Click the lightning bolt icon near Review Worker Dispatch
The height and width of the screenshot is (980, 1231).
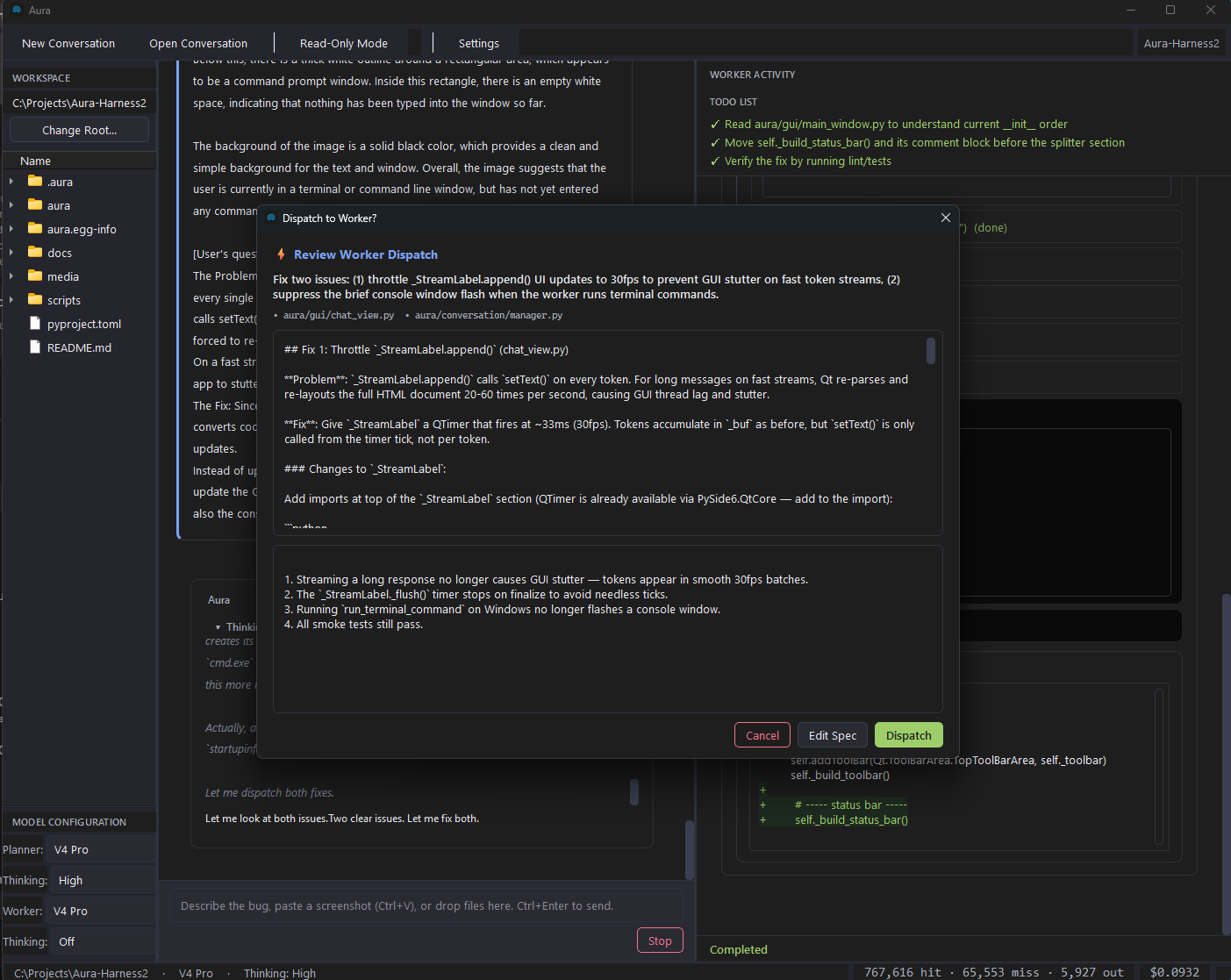pos(281,254)
